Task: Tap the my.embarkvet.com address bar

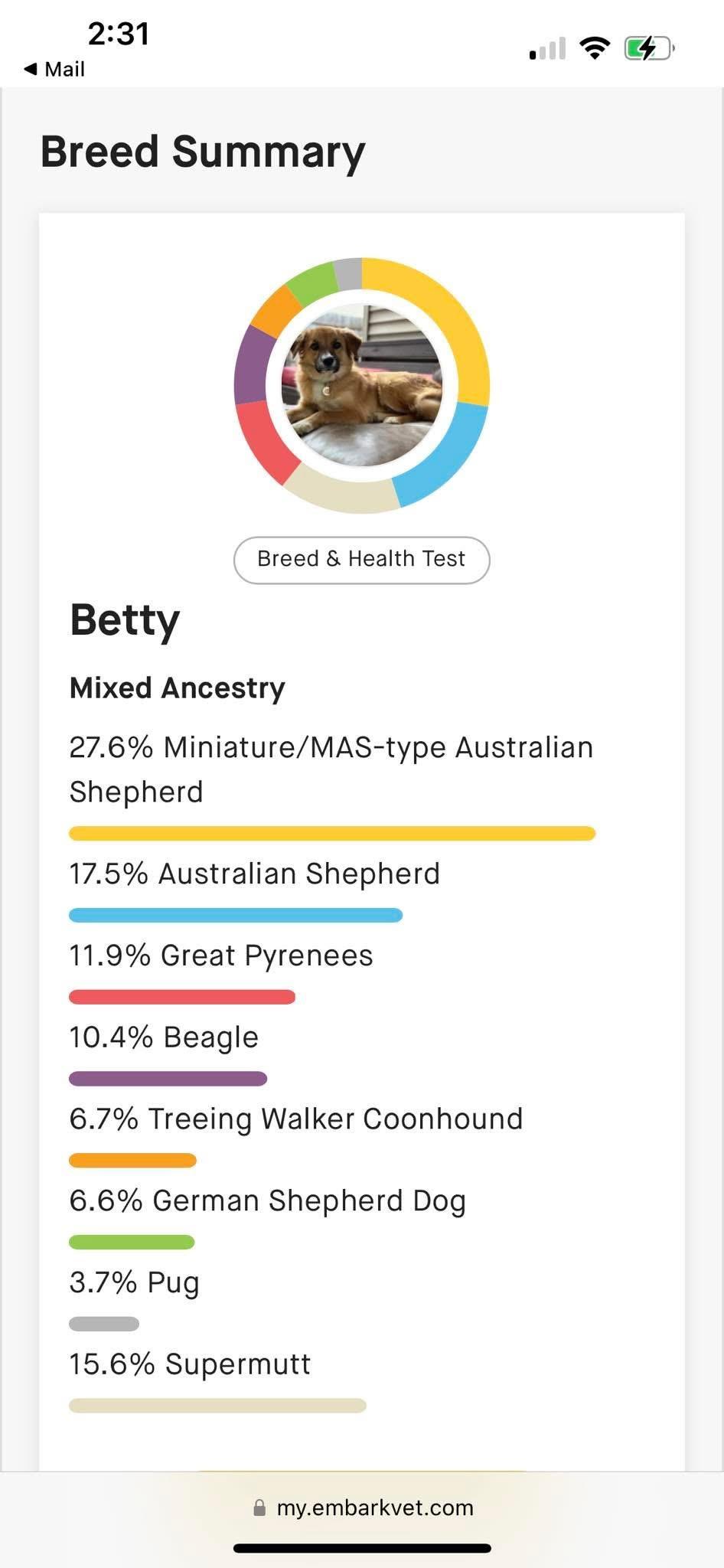Action: (377, 1507)
